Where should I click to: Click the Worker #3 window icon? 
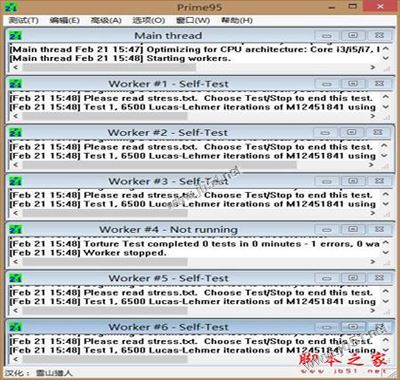coord(15,181)
